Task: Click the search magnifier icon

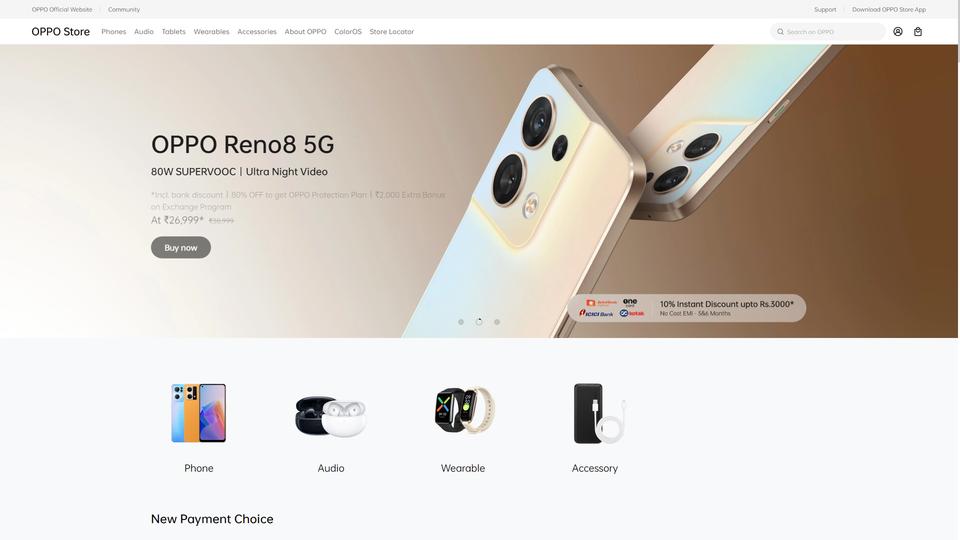Action: pos(781,32)
